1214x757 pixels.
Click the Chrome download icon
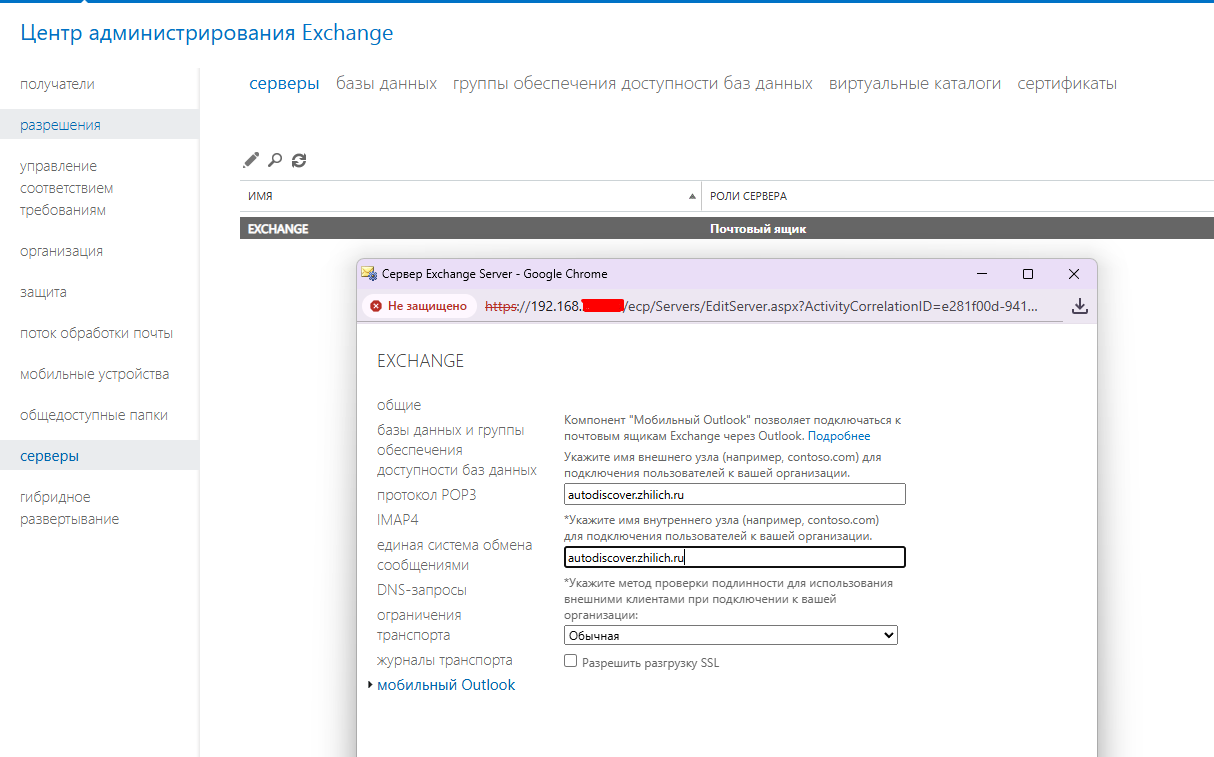(x=1079, y=306)
